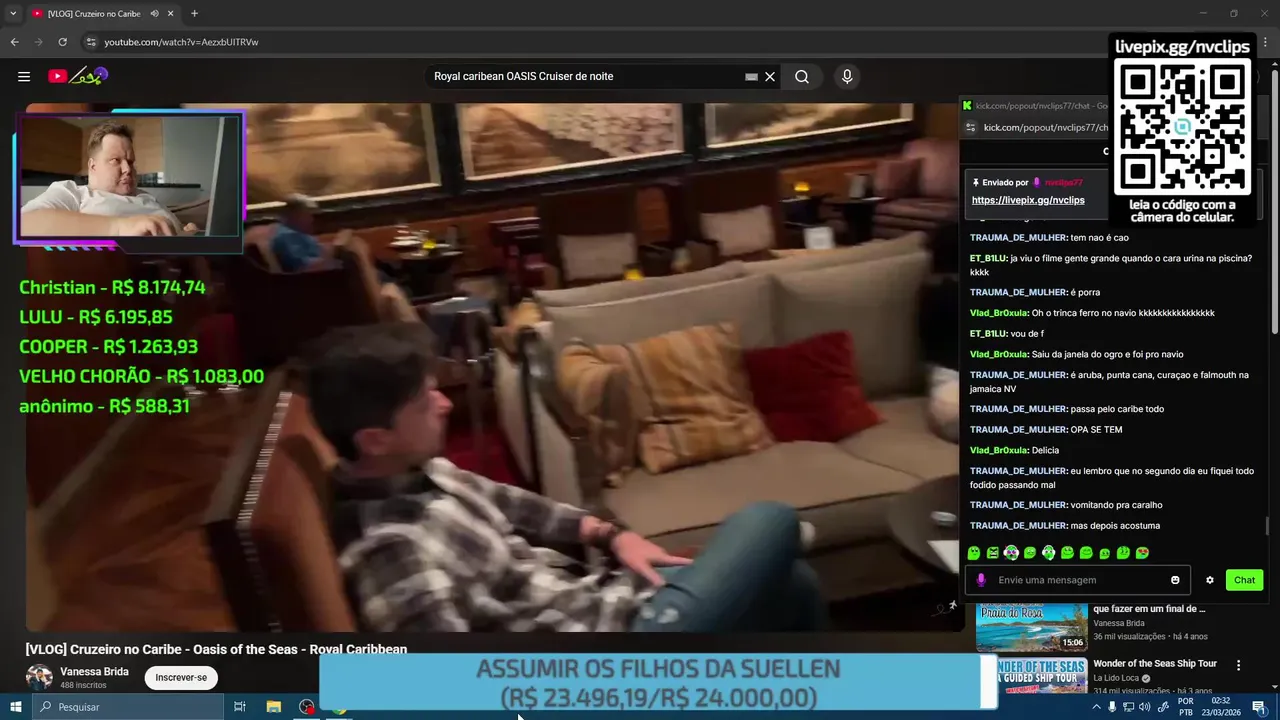Open the video title Cruzeiro no Caribe
1280x720 pixels.
[x=216, y=649]
